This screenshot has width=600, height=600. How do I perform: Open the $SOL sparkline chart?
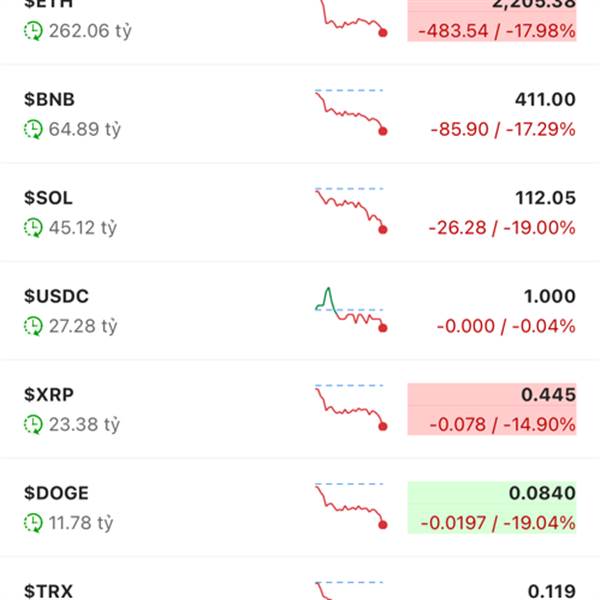pyautogui.click(x=351, y=210)
